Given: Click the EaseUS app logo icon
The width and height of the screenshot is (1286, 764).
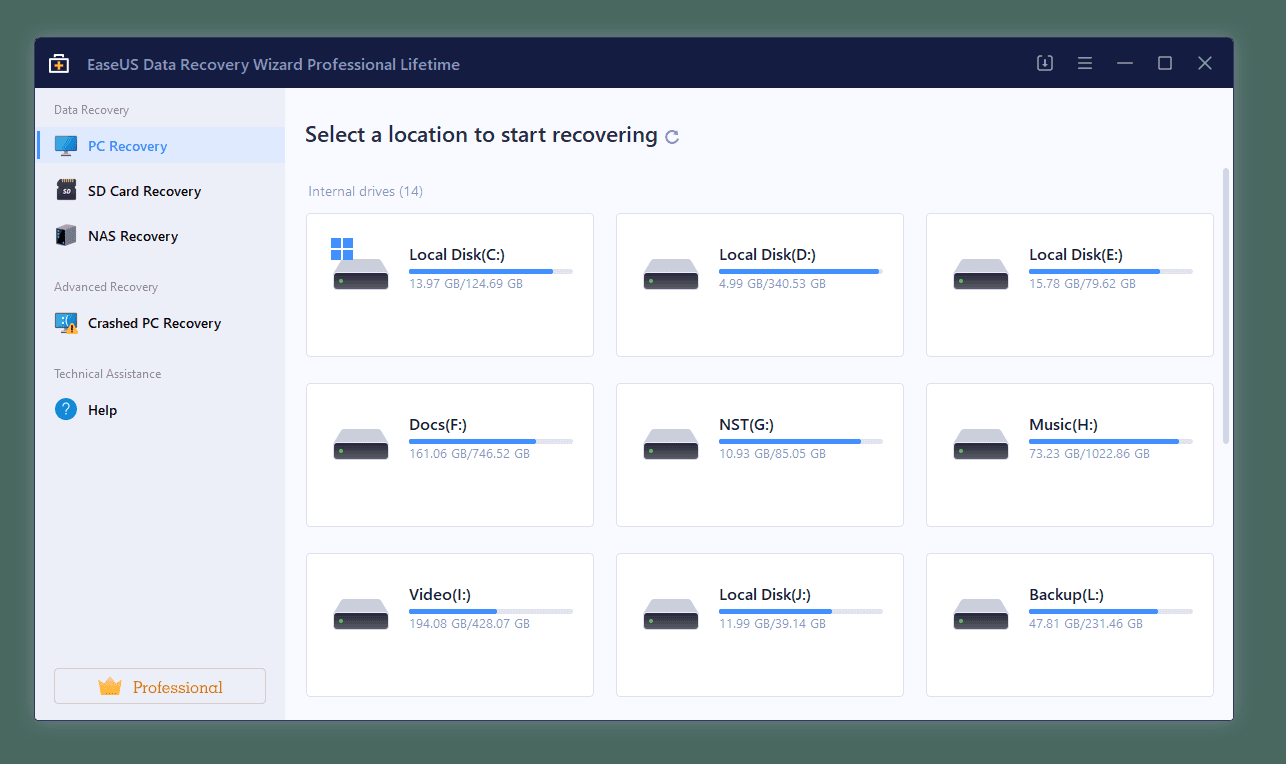Looking at the screenshot, I should coord(59,64).
